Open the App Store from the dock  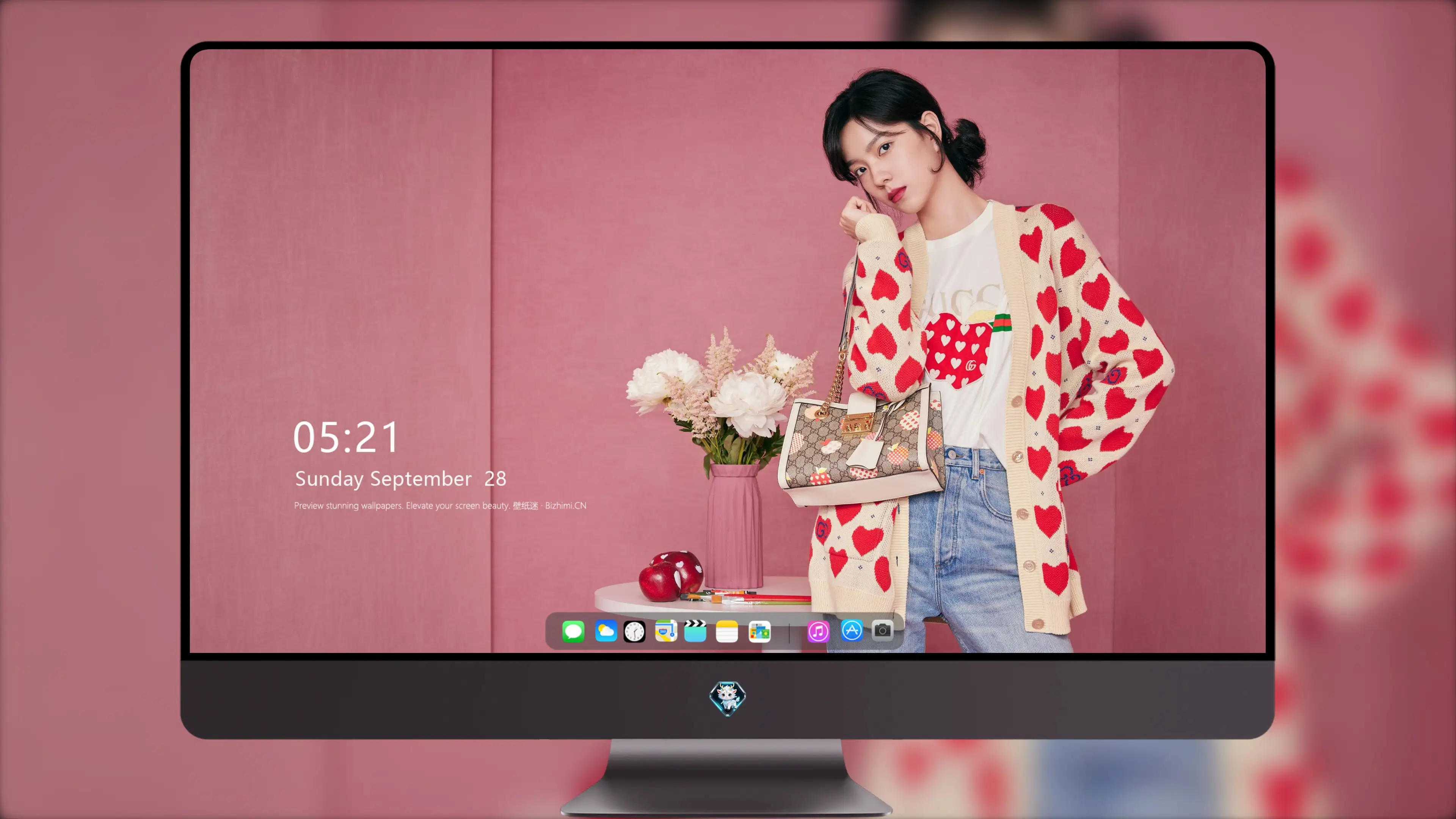coord(852,630)
